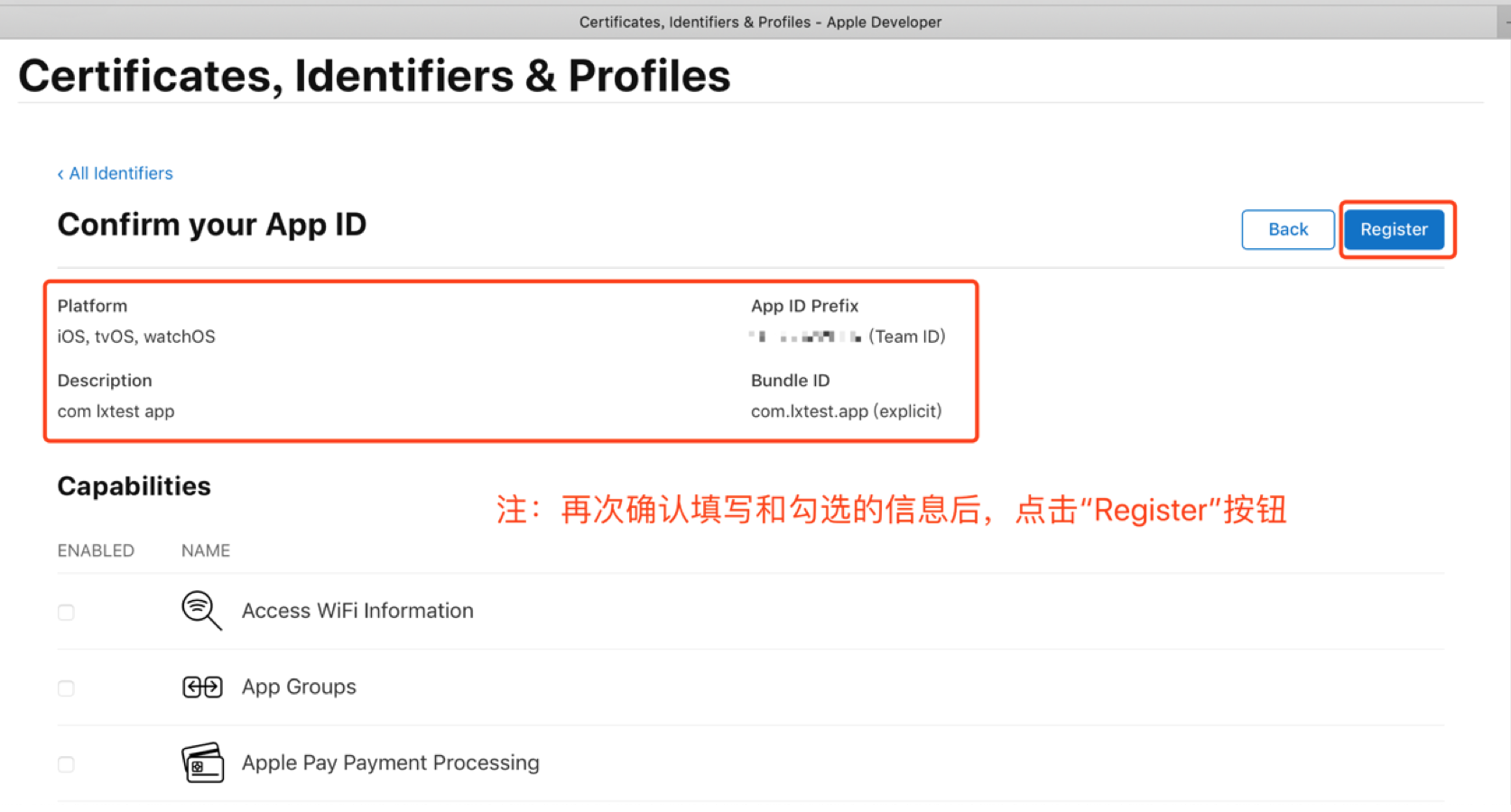The height and width of the screenshot is (812, 1511).
Task: Click the Capabilities section heading
Action: pyautogui.click(x=134, y=486)
